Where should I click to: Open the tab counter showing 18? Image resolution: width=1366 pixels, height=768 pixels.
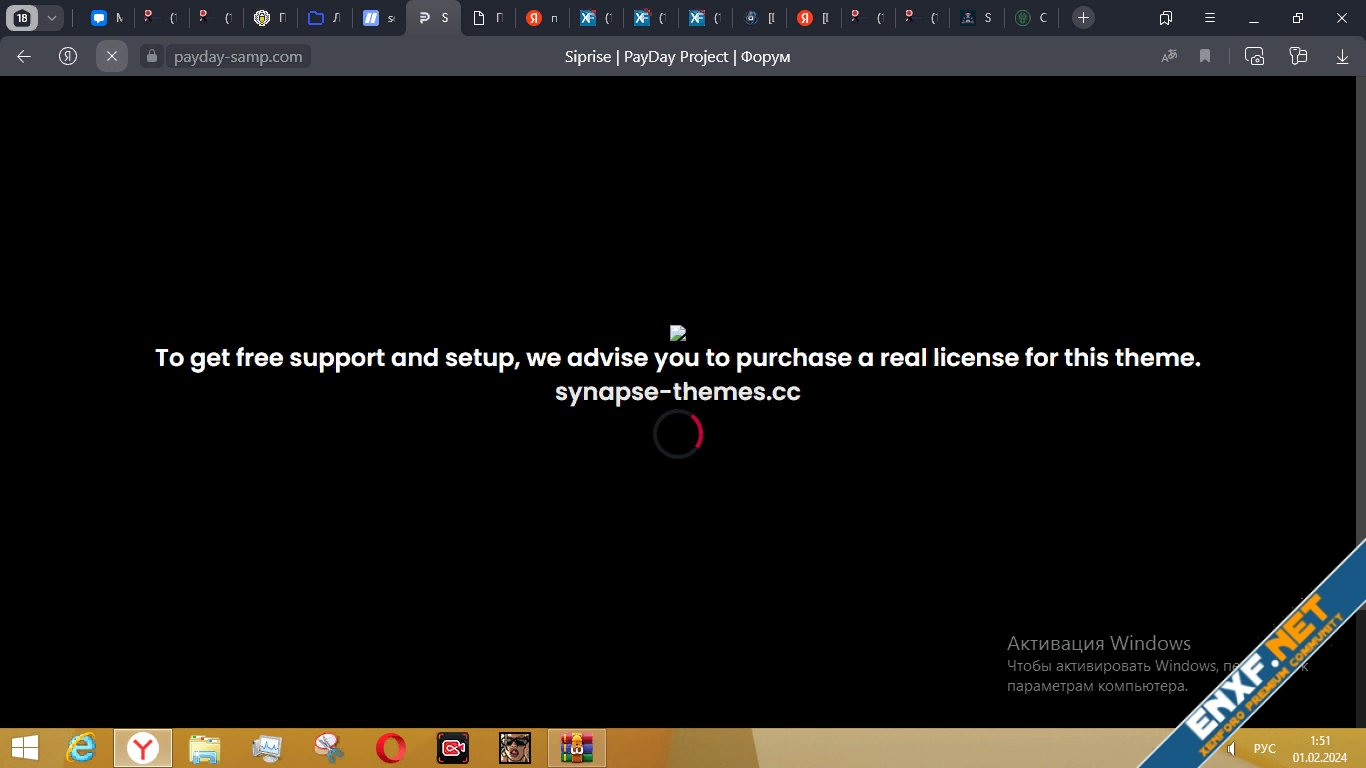coord(22,18)
